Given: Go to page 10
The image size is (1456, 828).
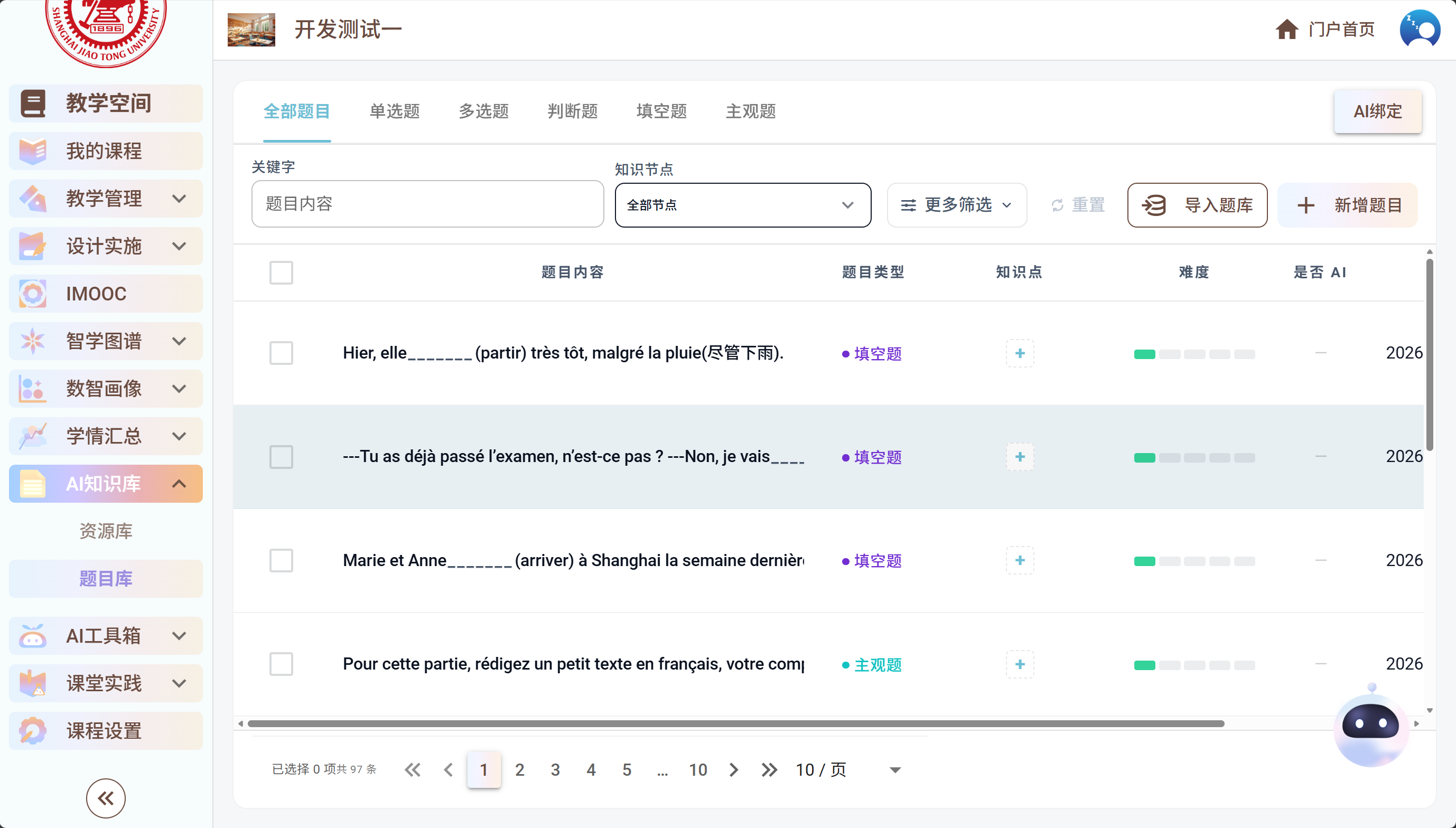Looking at the screenshot, I should 698,770.
